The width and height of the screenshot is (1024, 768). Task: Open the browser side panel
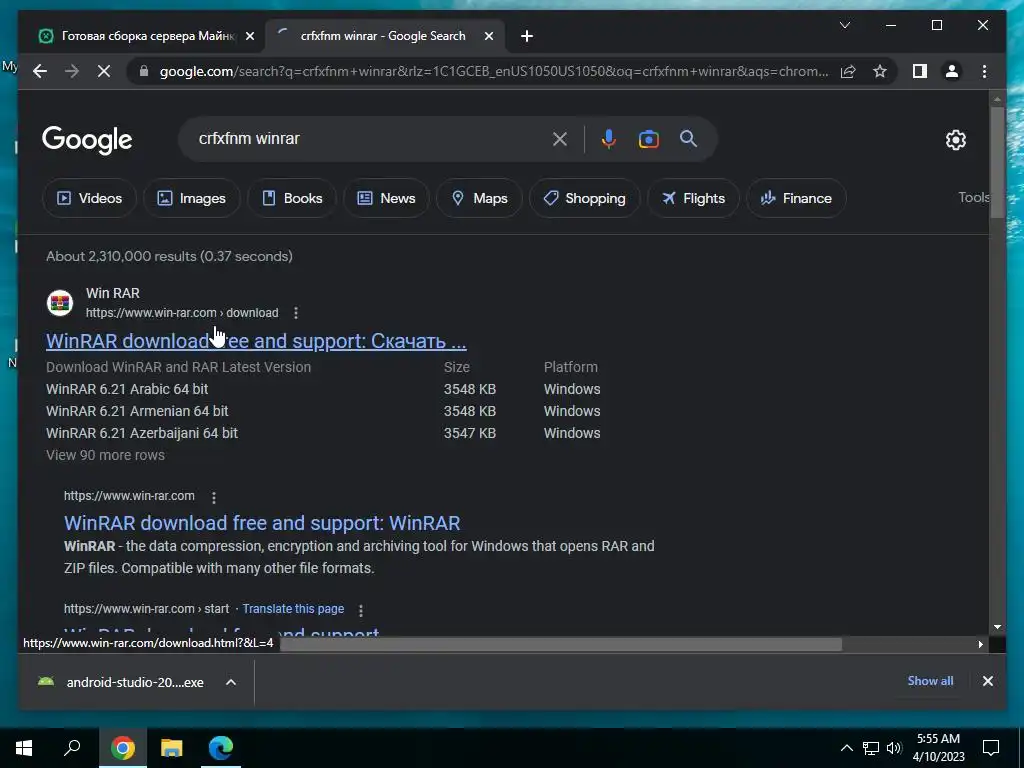pos(920,71)
